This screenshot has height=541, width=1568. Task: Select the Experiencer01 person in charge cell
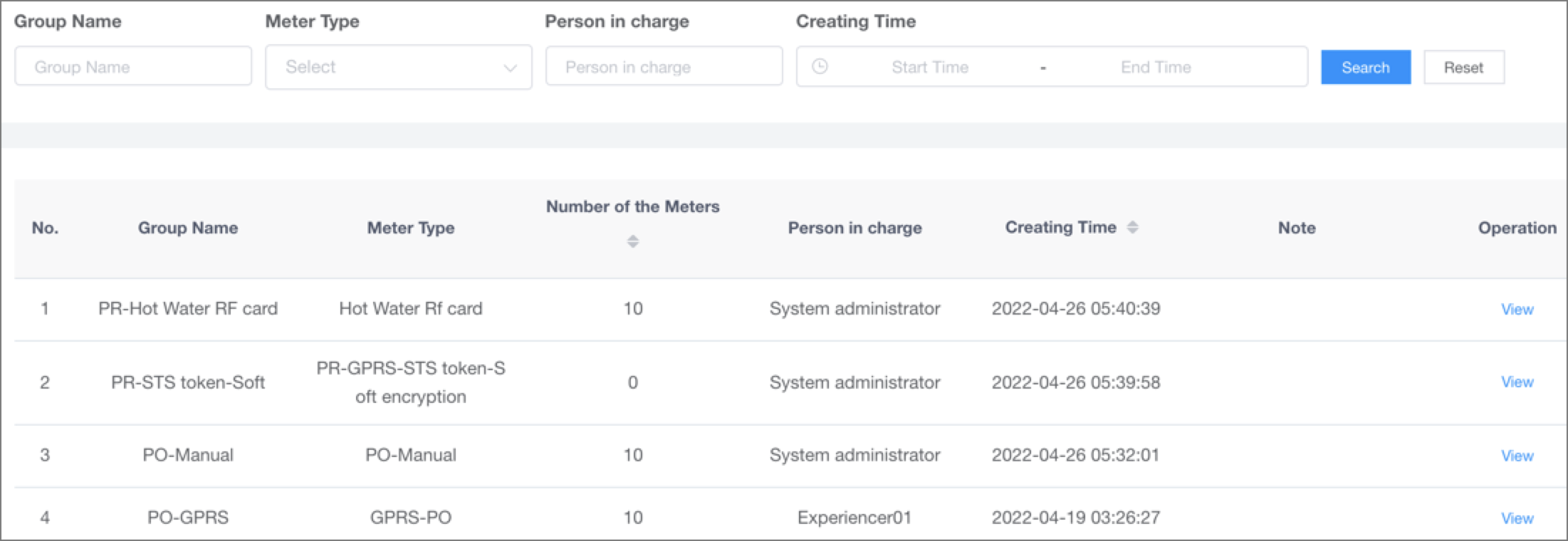click(854, 518)
